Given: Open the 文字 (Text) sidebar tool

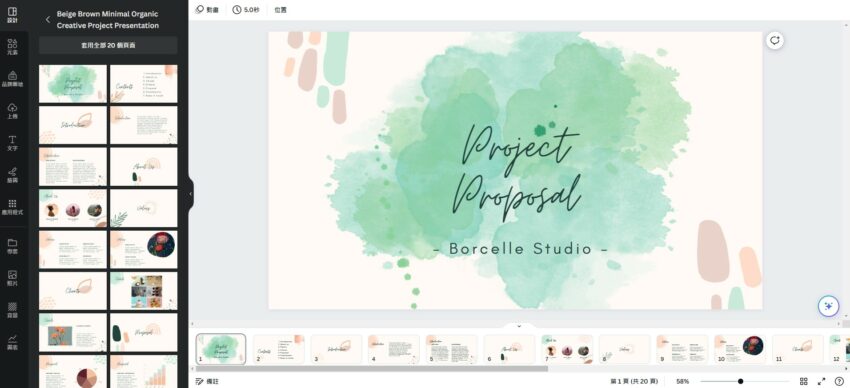Looking at the screenshot, I should coord(12,143).
